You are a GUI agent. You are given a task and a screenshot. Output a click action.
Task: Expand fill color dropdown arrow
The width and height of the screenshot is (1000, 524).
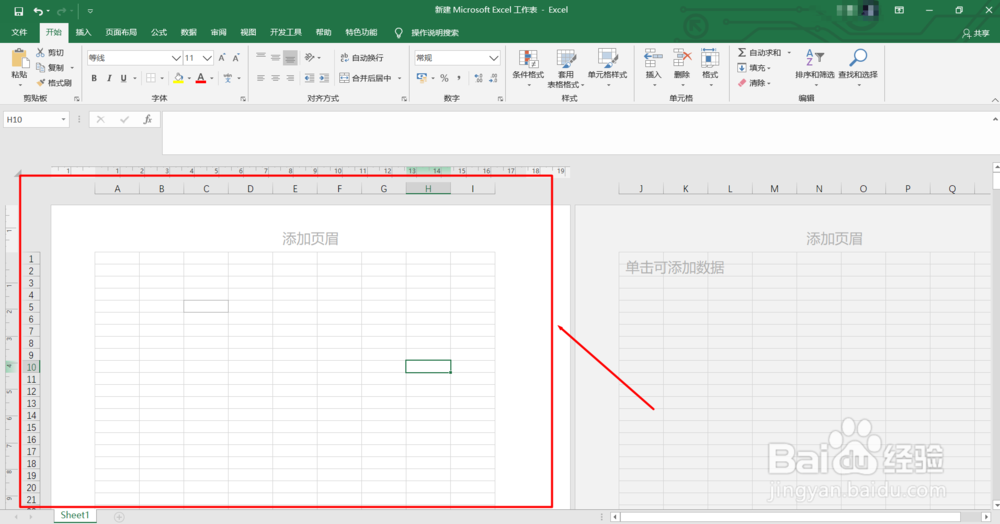(x=189, y=78)
